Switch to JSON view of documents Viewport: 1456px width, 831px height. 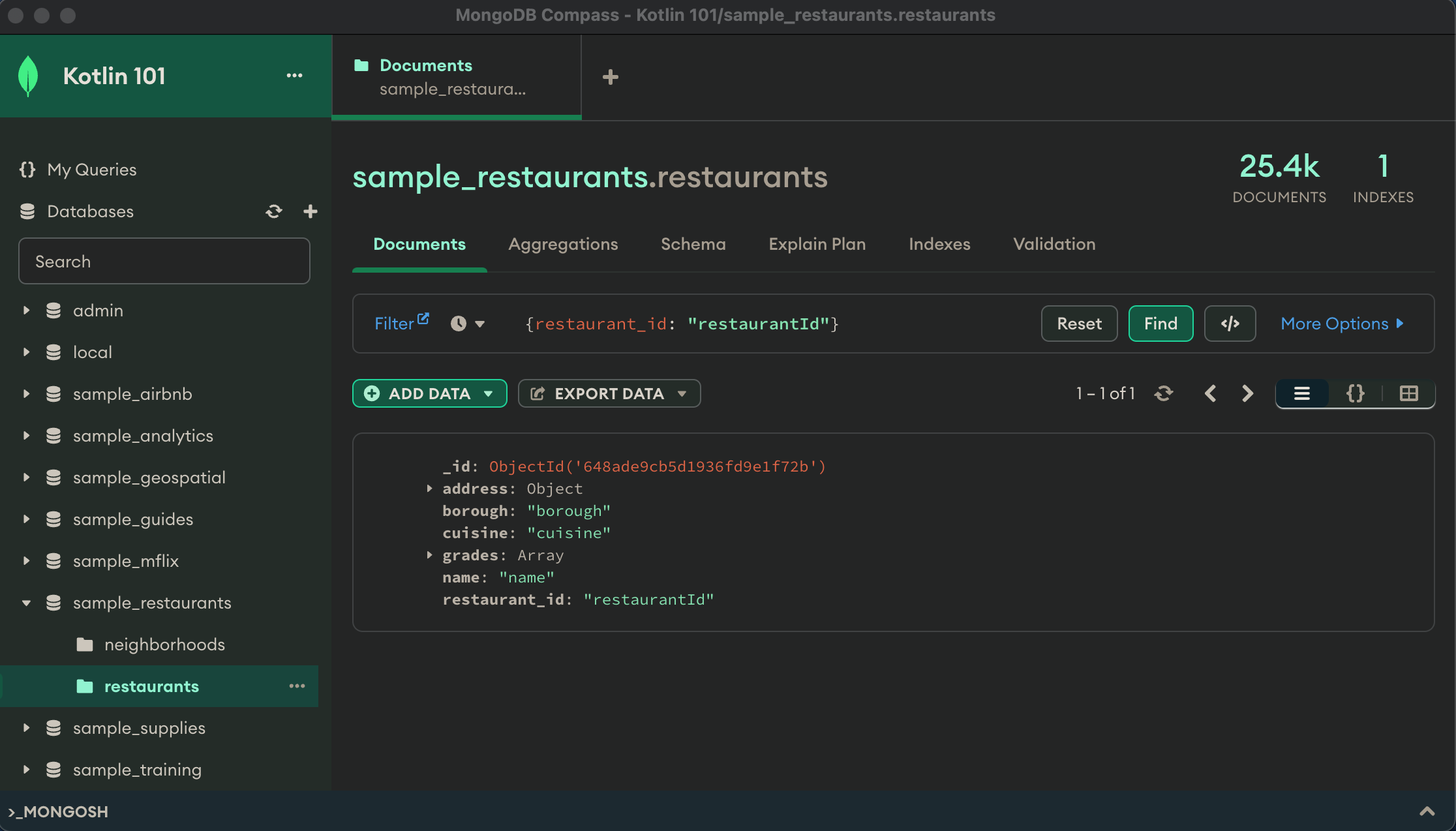point(1356,393)
